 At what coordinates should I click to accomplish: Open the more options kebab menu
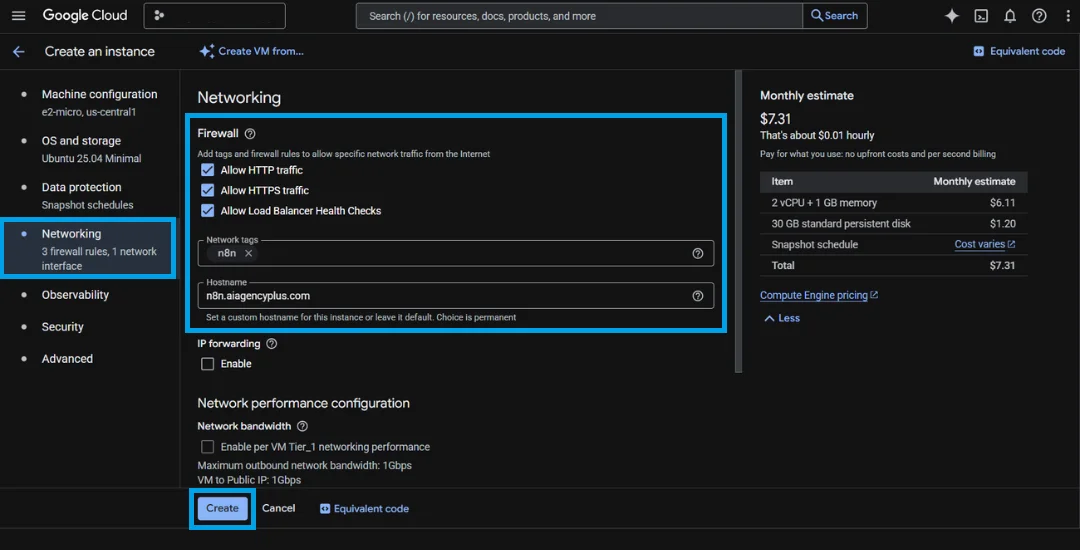[1068, 17]
